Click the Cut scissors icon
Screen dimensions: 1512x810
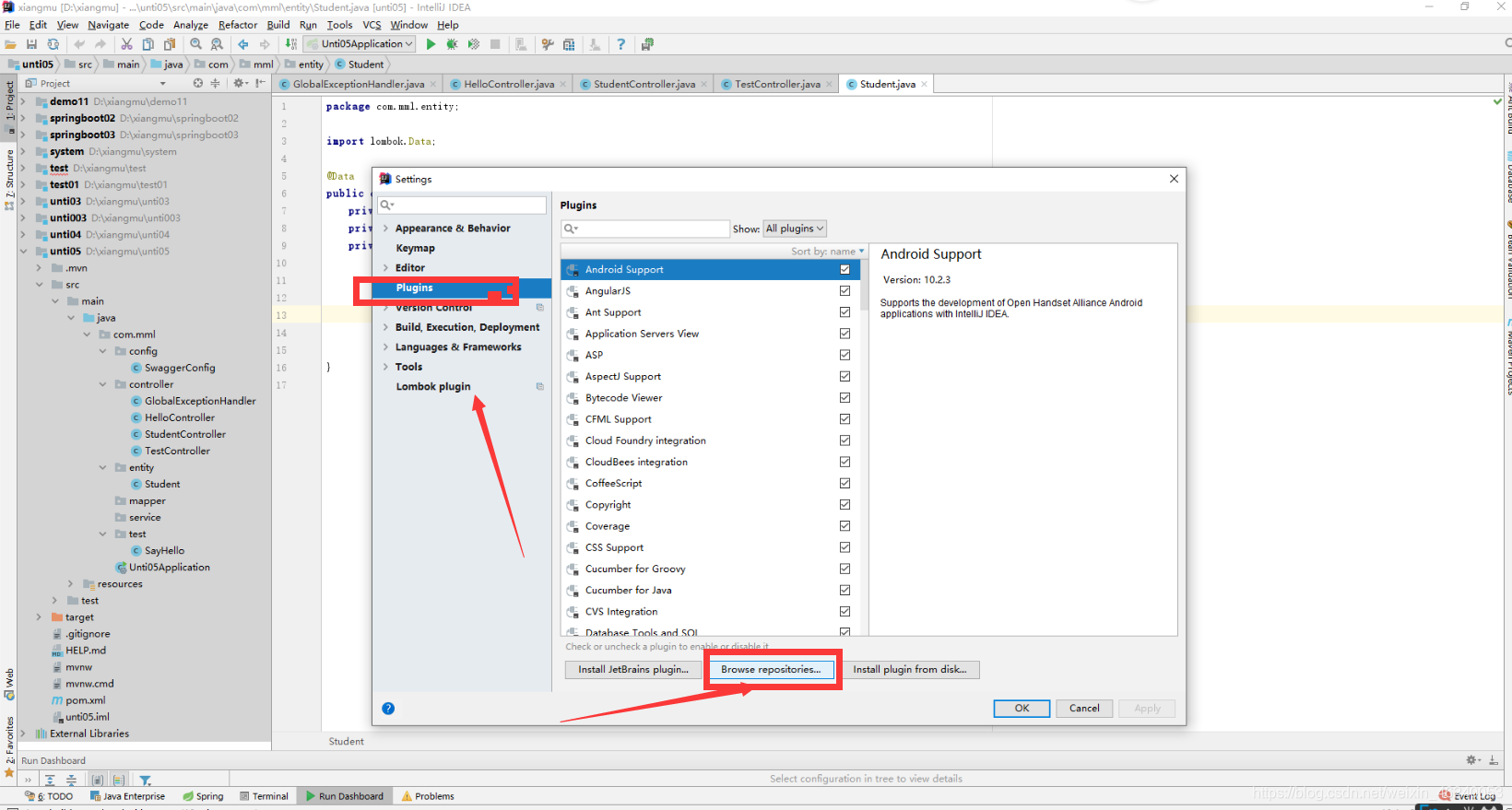126,44
